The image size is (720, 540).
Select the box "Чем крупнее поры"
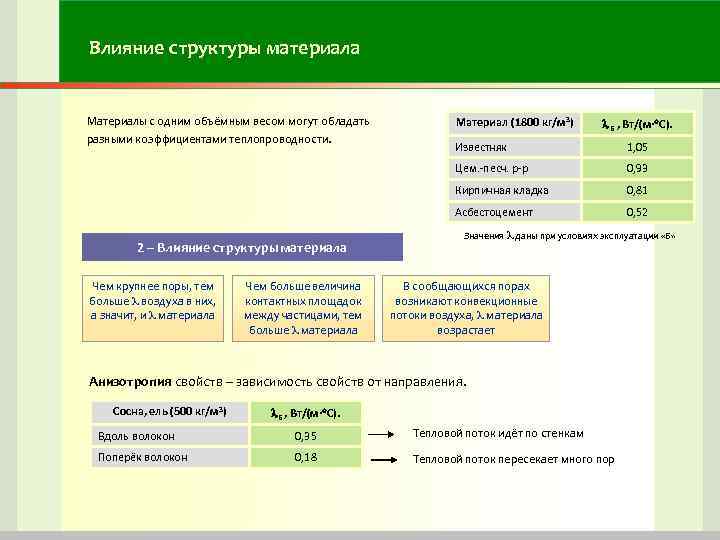153,308
